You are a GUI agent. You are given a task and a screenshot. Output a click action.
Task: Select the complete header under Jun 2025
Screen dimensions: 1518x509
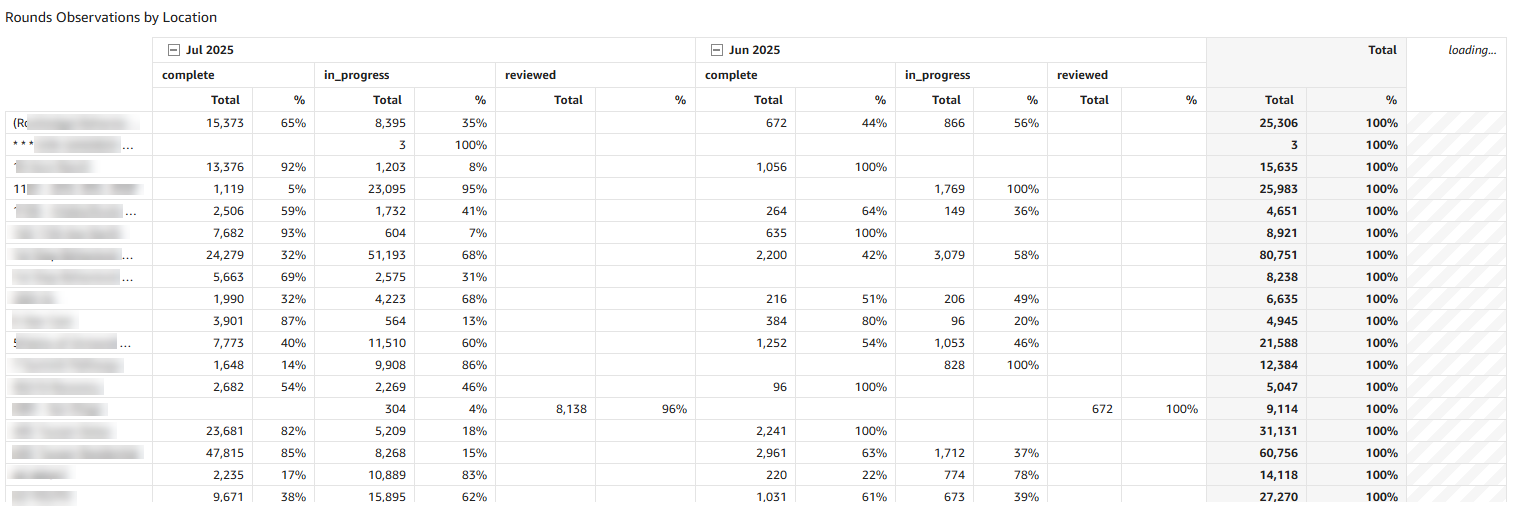731,75
